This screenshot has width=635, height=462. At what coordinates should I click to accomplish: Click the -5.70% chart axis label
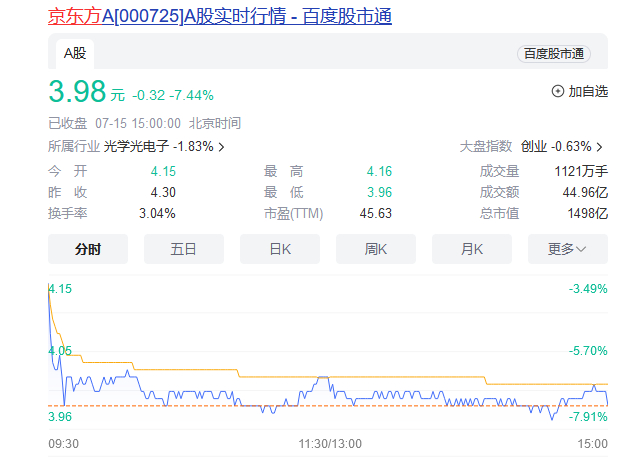[588, 351]
